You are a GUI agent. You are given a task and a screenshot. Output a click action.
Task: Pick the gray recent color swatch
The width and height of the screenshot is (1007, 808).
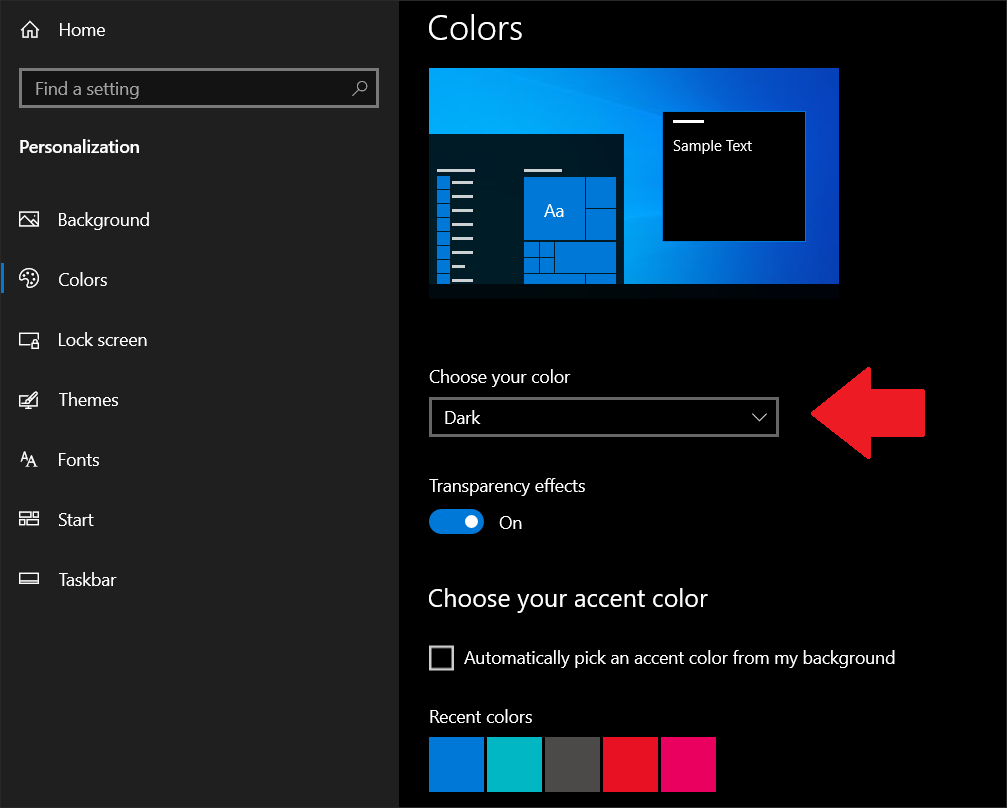pos(572,764)
